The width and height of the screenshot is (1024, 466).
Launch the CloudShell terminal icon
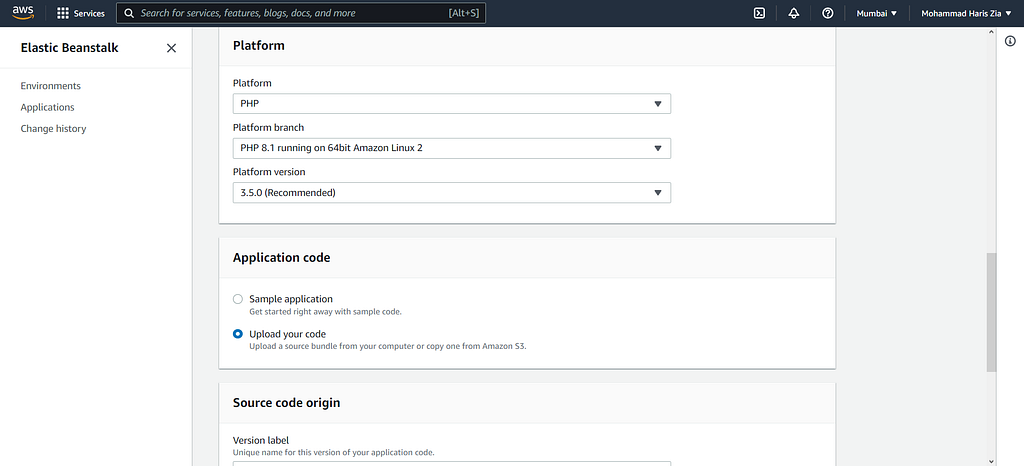coord(759,13)
